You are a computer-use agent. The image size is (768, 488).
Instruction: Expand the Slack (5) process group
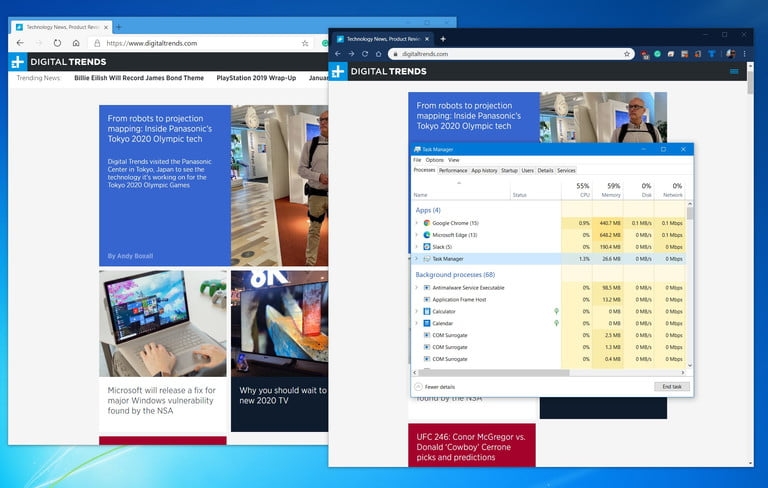tap(417, 246)
